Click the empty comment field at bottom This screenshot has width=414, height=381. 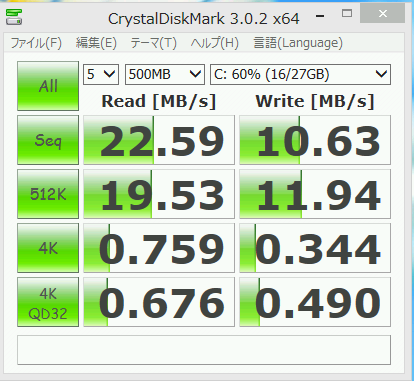[x=204, y=350]
